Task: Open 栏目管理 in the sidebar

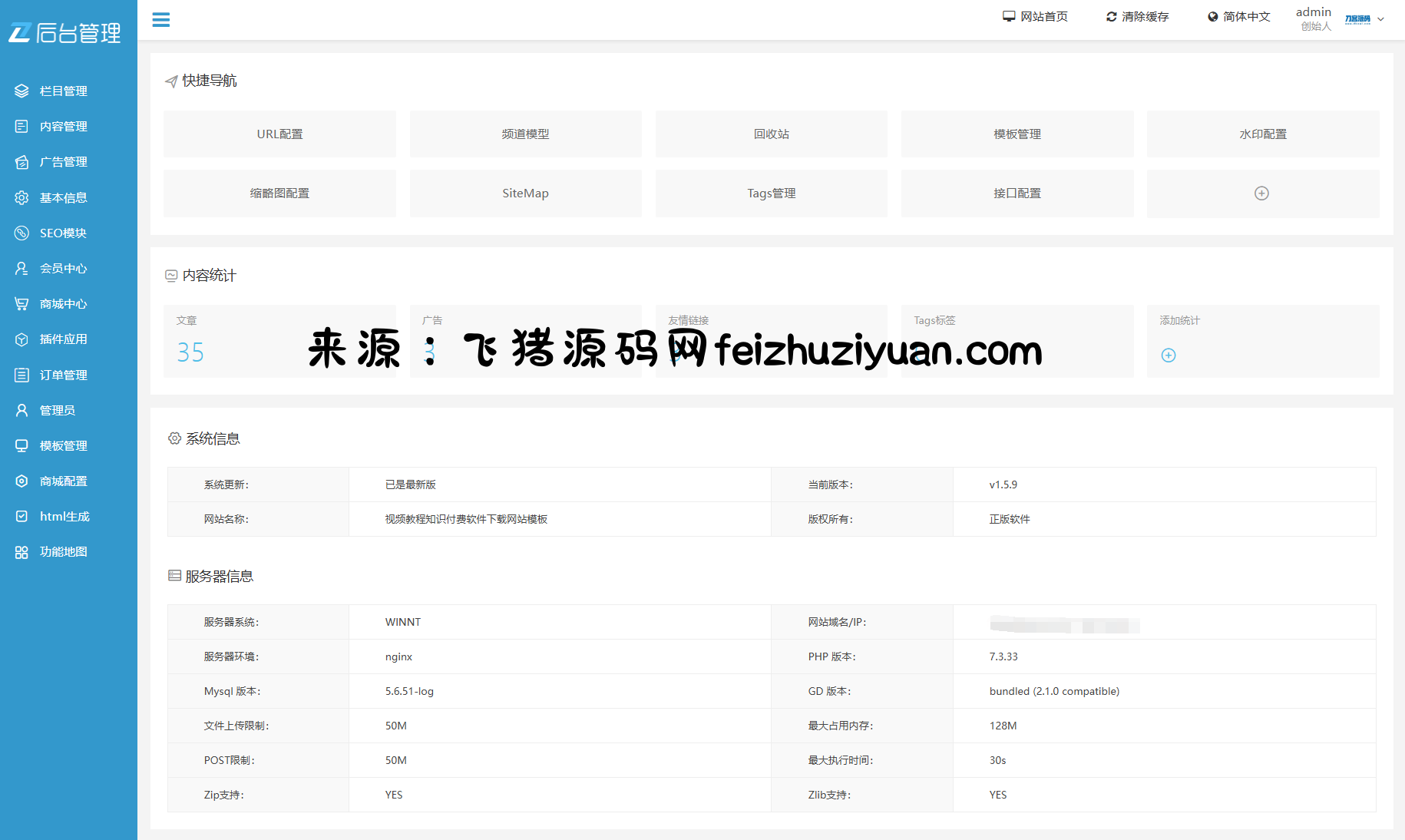Action: pos(64,91)
